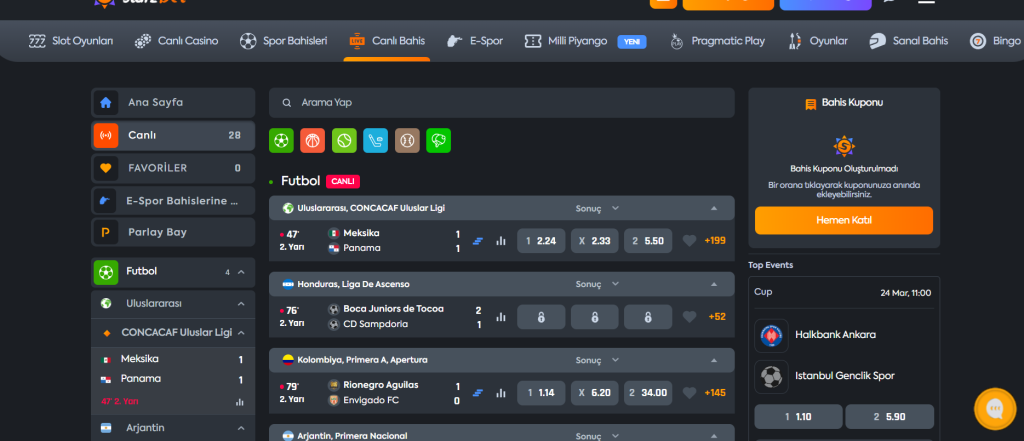Select the green horse-racing filter icon
The width and height of the screenshot is (1024, 441).
(x=438, y=140)
